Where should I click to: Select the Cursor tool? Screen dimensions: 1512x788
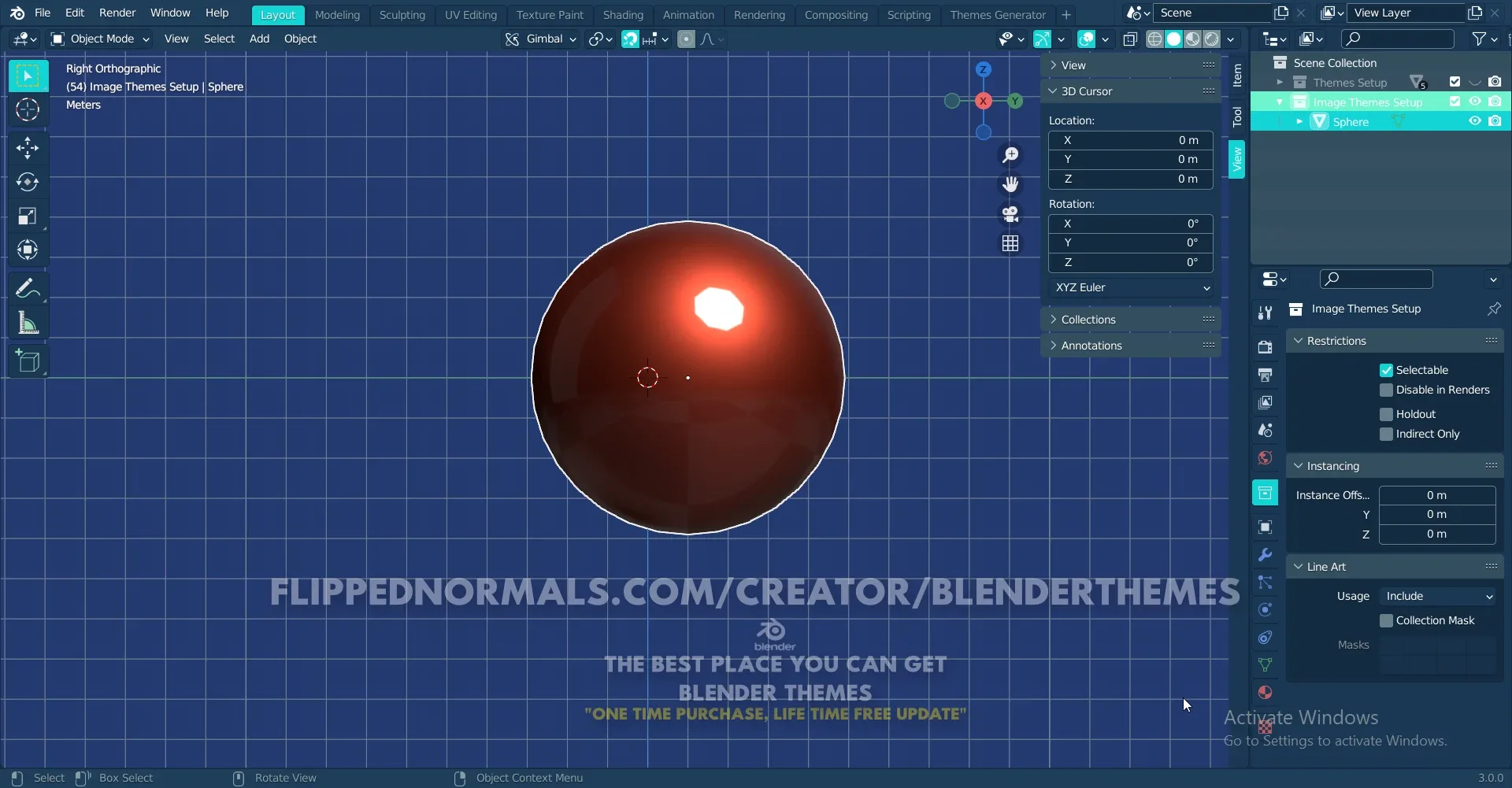[28, 109]
